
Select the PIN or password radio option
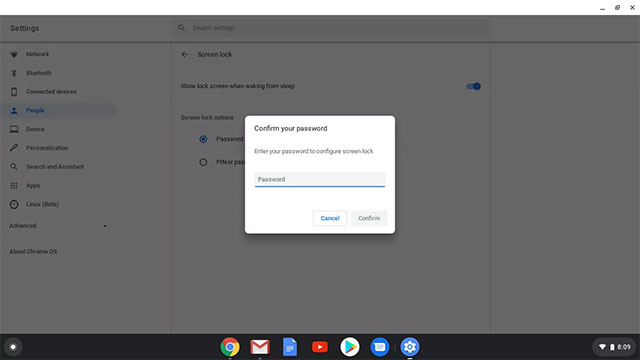tap(203, 162)
